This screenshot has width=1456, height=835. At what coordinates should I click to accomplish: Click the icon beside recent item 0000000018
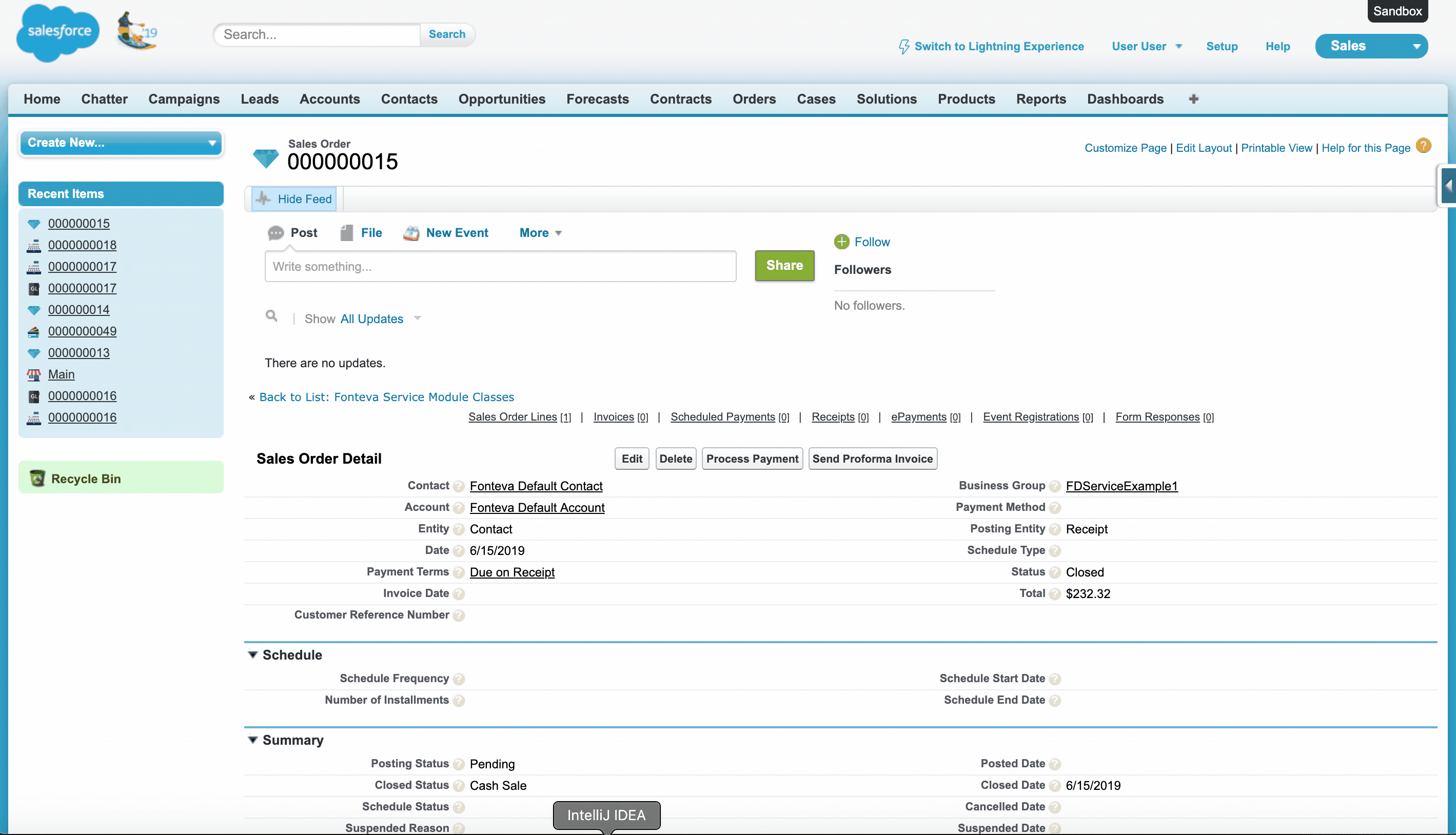click(34, 246)
